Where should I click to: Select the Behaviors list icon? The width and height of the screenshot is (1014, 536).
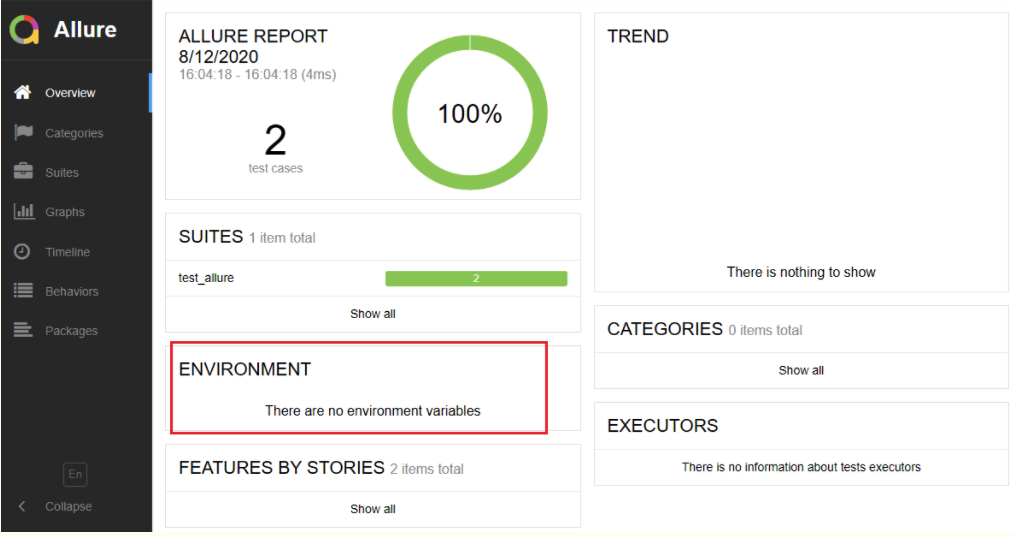click(x=23, y=291)
